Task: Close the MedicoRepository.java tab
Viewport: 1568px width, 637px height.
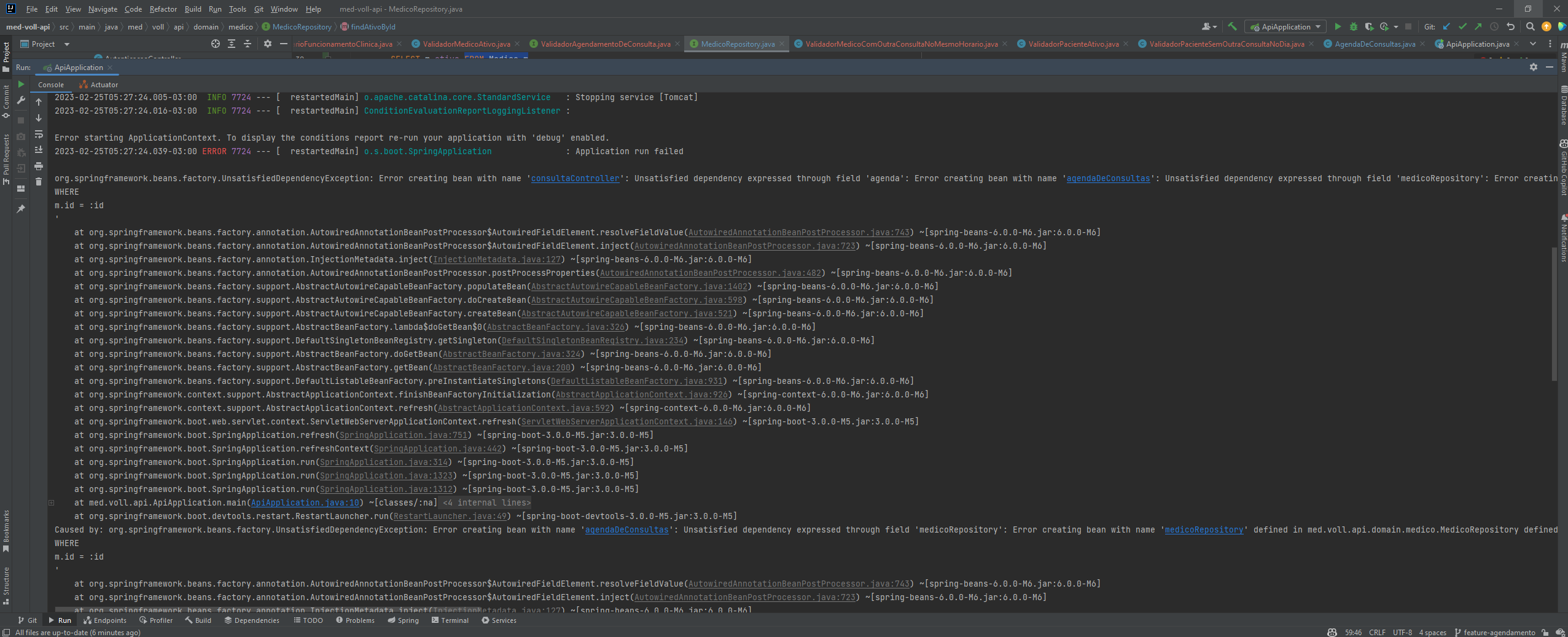Action: [x=782, y=44]
